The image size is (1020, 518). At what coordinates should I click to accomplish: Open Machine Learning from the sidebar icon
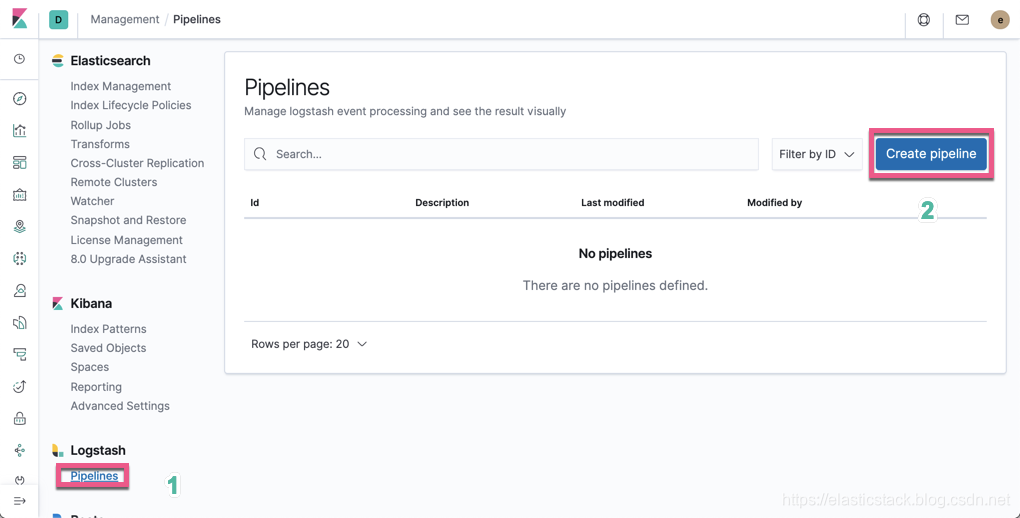[x=20, y=258]
